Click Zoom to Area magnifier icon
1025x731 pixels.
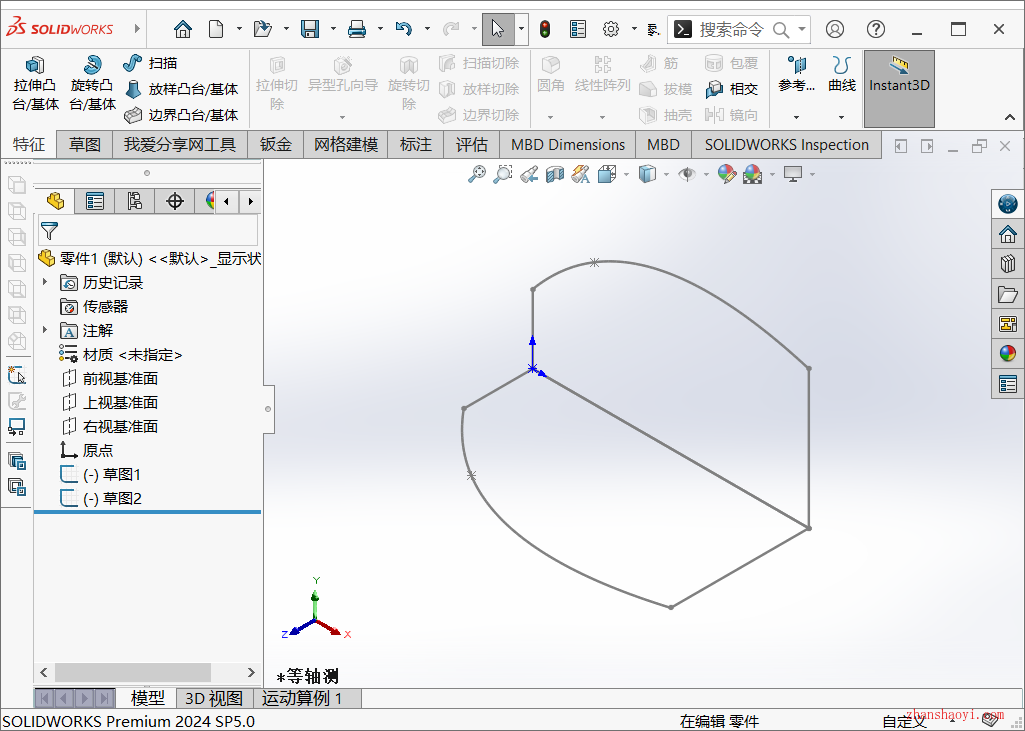[x=503, y=174]
